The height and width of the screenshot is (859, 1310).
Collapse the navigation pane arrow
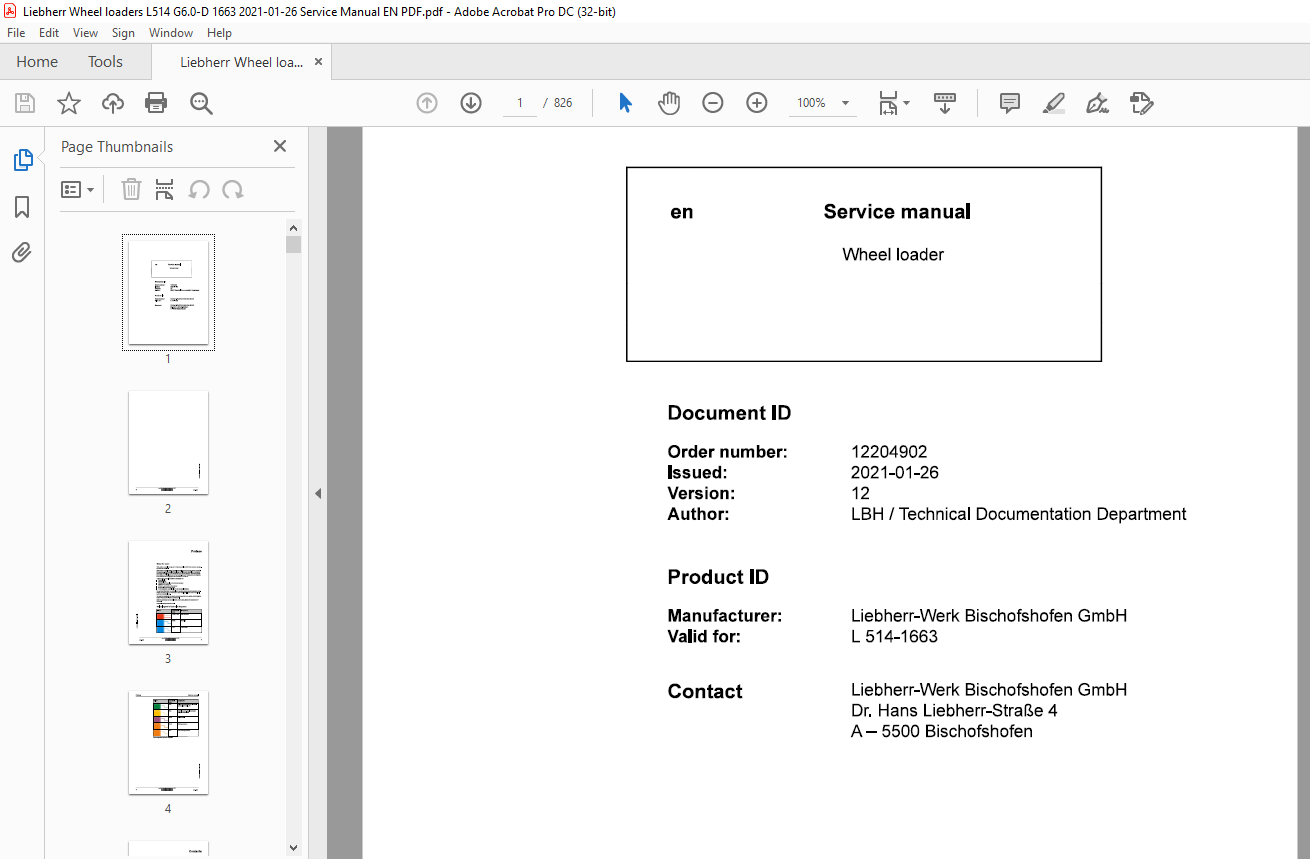(318, 493)
